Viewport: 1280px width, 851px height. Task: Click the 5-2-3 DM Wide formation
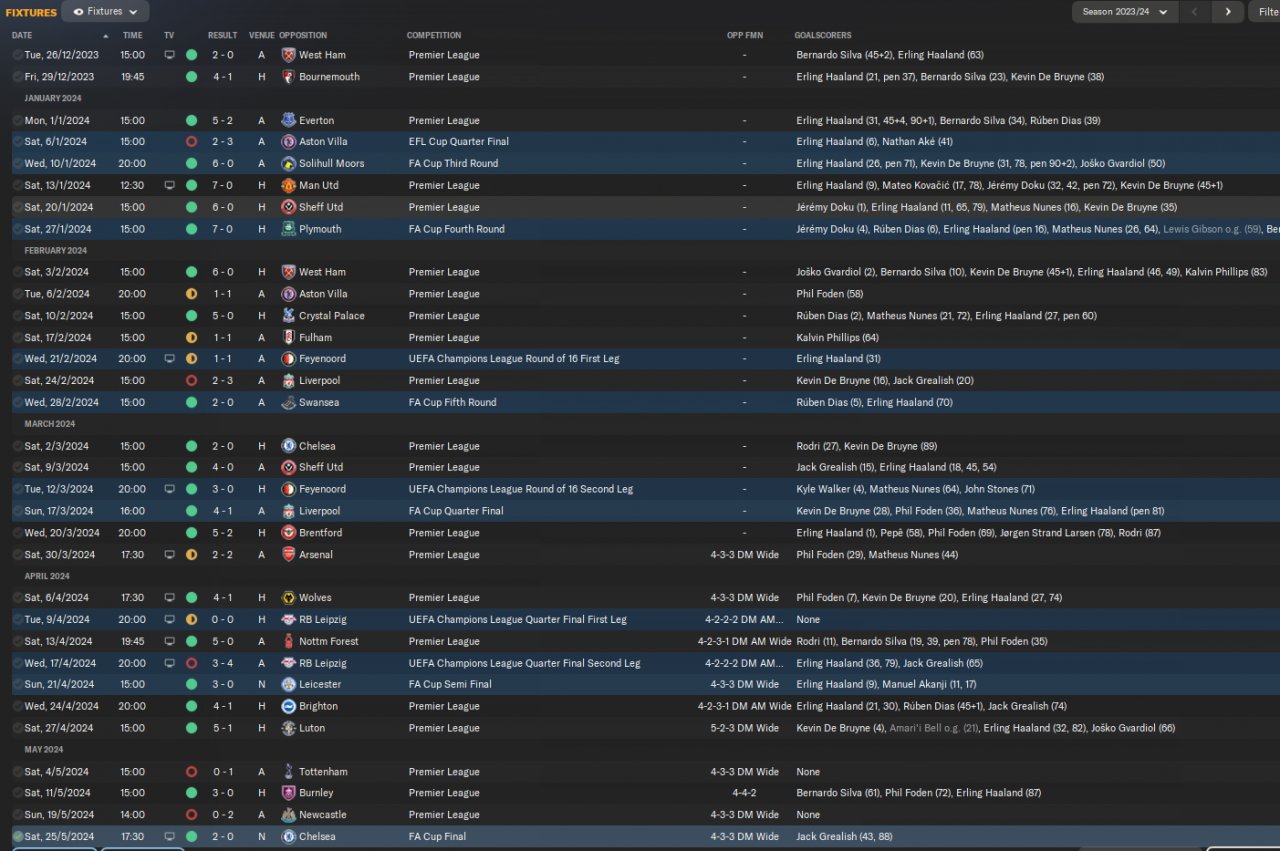pos(744,728)
